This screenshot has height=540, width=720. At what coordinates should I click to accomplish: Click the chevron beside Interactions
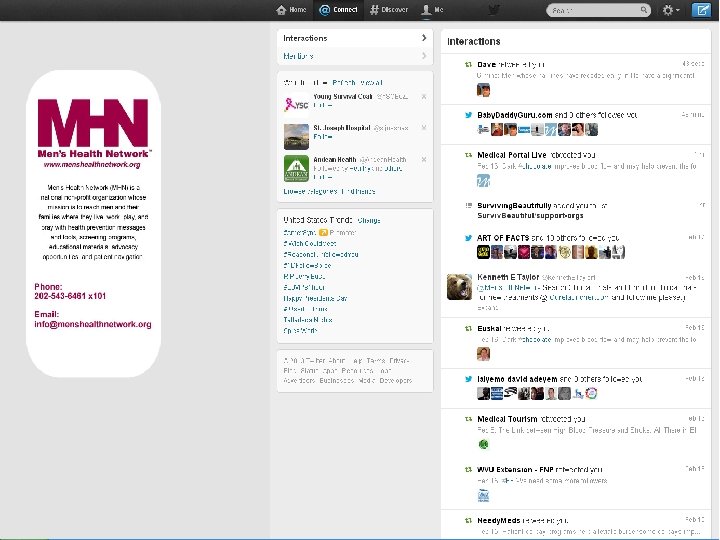(424, 38)
